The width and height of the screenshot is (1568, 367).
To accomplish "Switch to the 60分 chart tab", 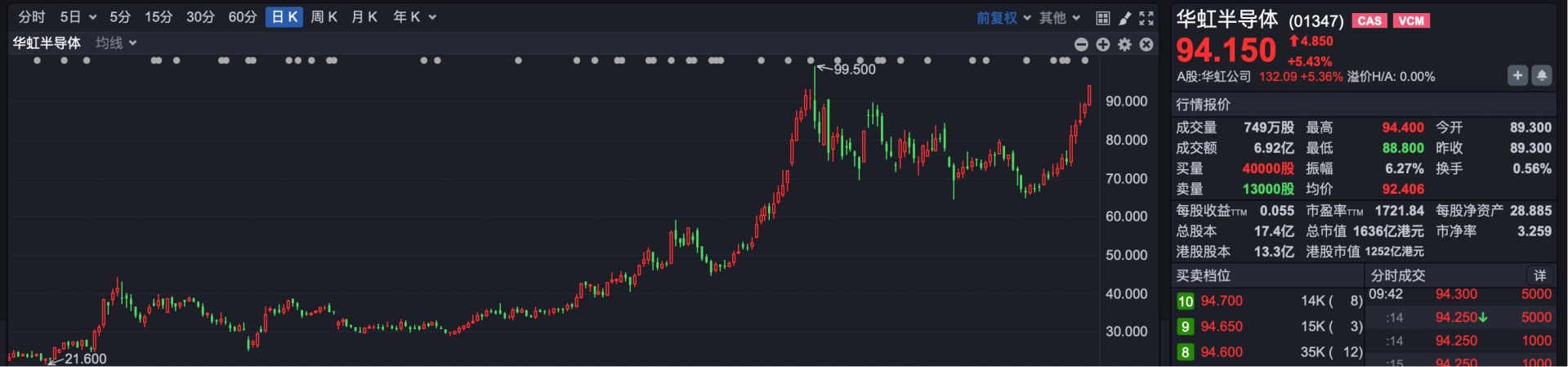I will click(242, 17).
